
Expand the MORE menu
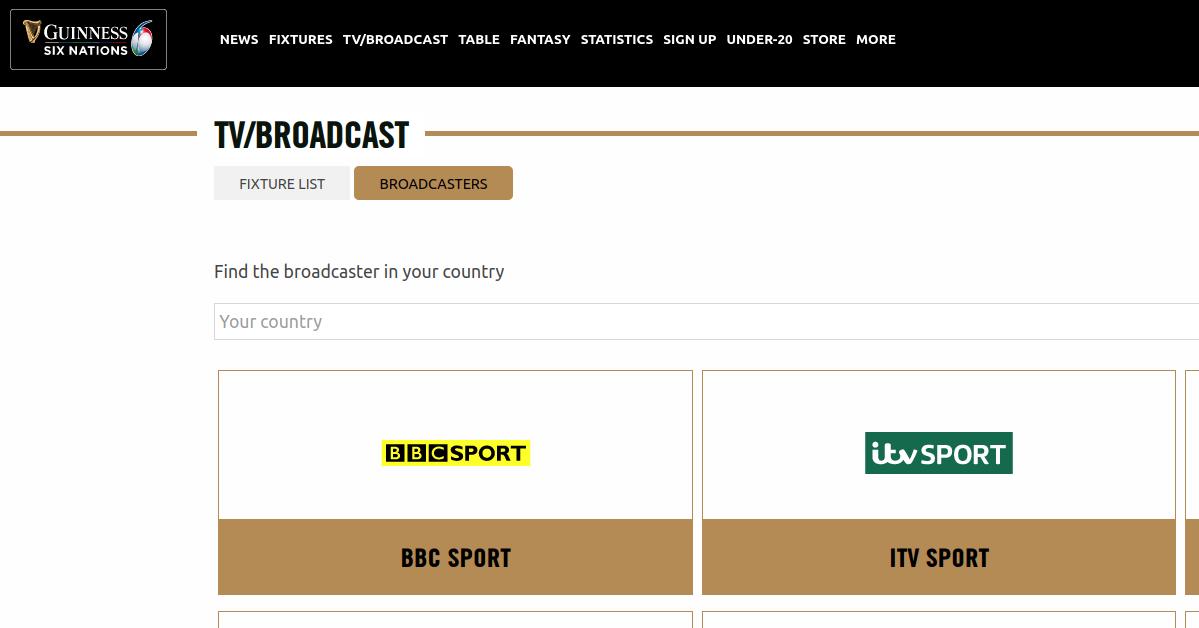pos(876,39)
